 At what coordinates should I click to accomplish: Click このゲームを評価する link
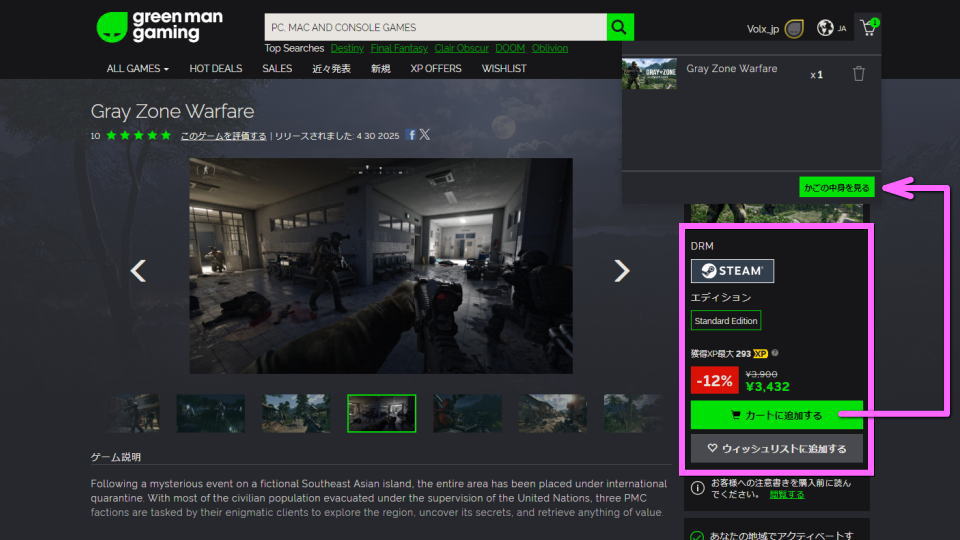coord(223,136)
